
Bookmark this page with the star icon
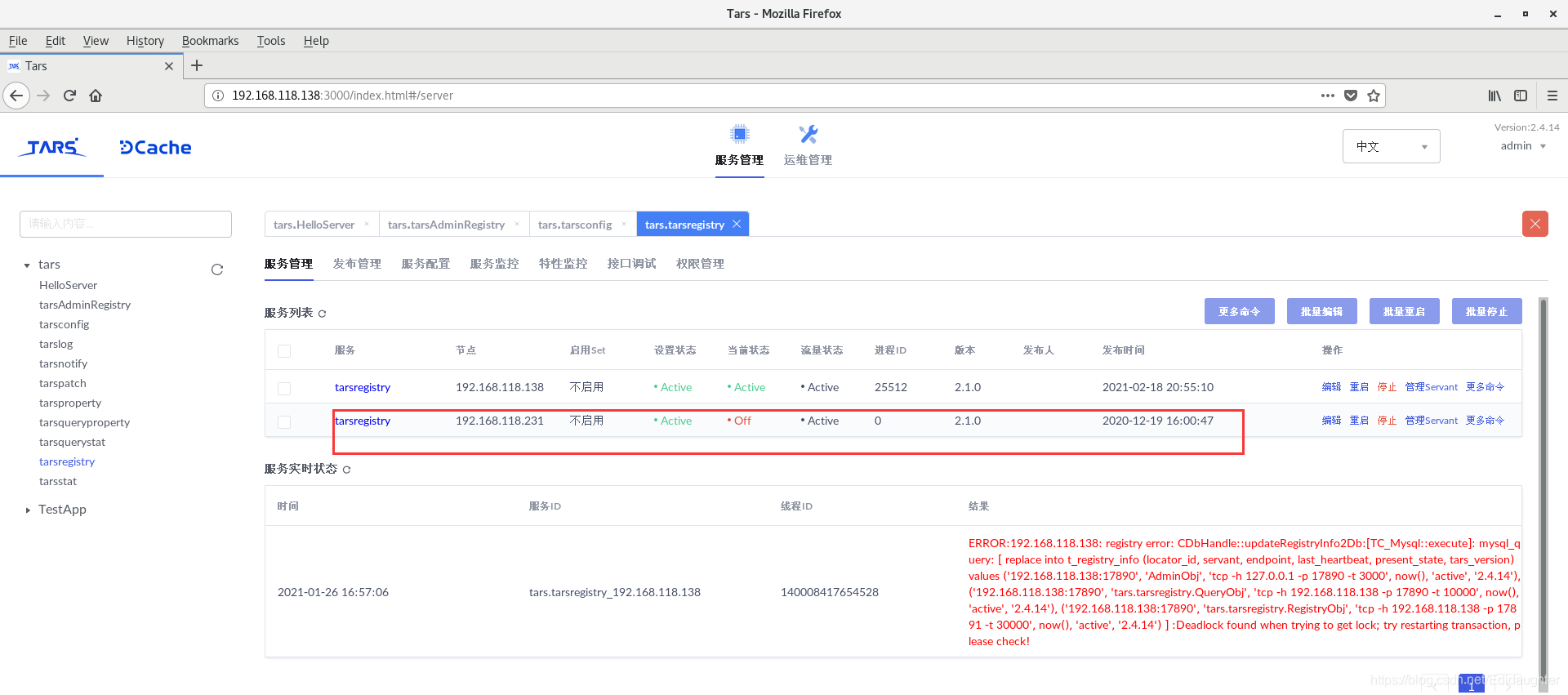pyautogui.click(x=1374, y=96)
